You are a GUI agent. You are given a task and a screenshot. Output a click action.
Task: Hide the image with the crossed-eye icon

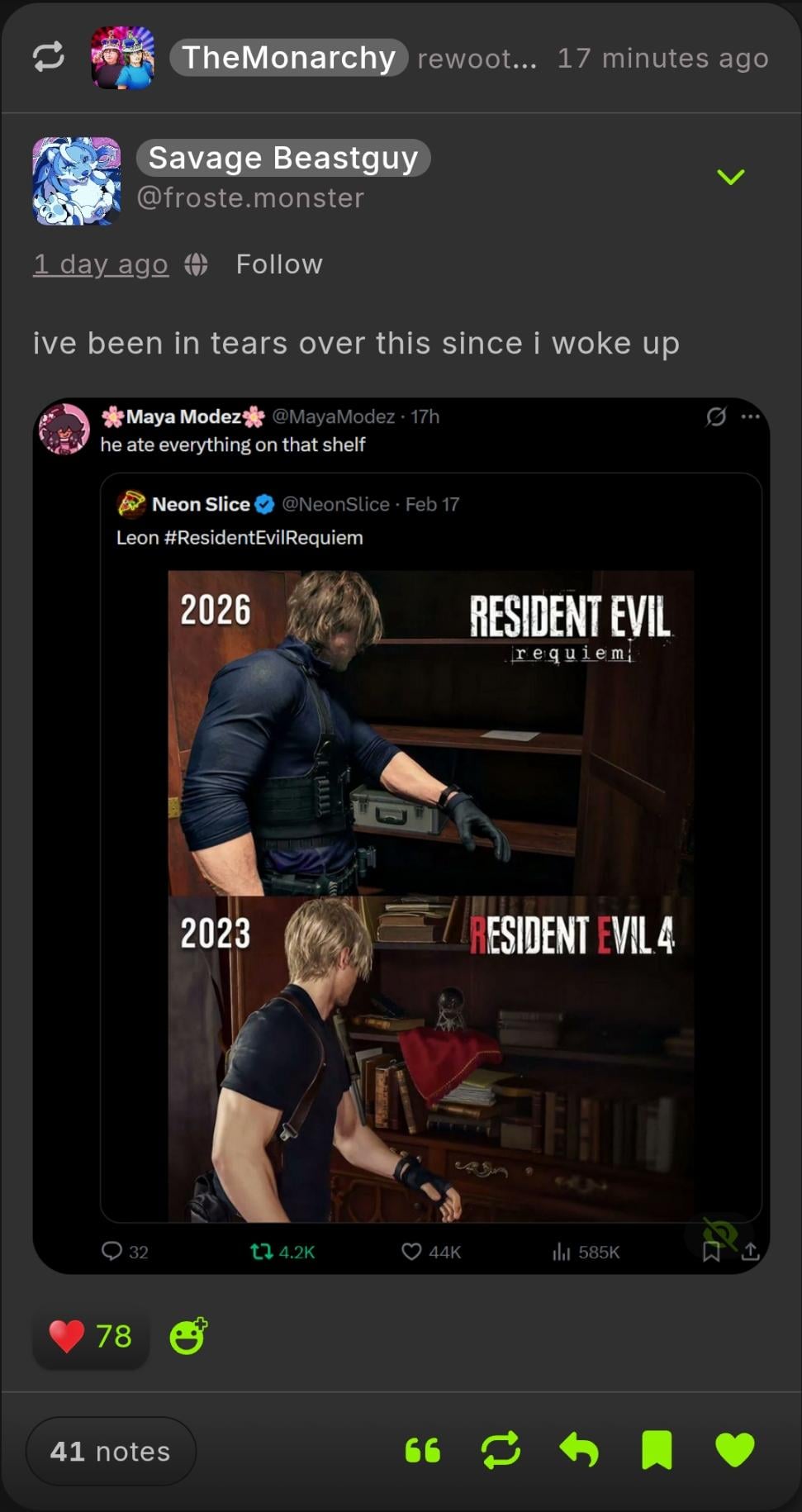[x=719, y=1234]
